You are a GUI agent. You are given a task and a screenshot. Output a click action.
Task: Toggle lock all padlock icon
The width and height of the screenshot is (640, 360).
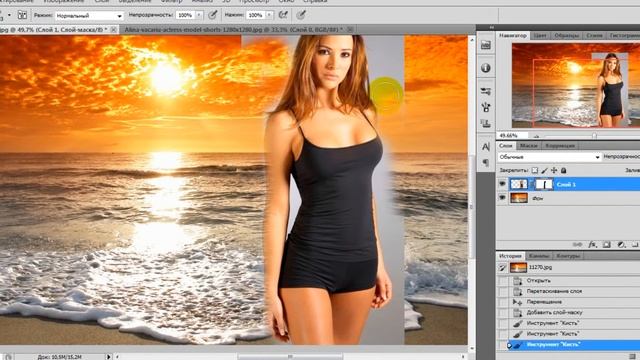click(x=563, y=171)
